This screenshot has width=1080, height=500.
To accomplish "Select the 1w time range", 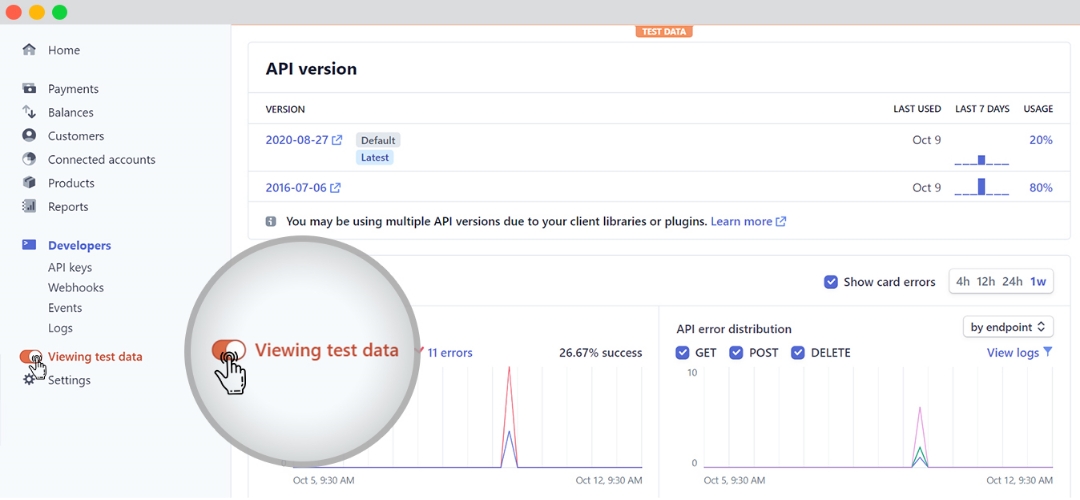I will (1038, 281).
